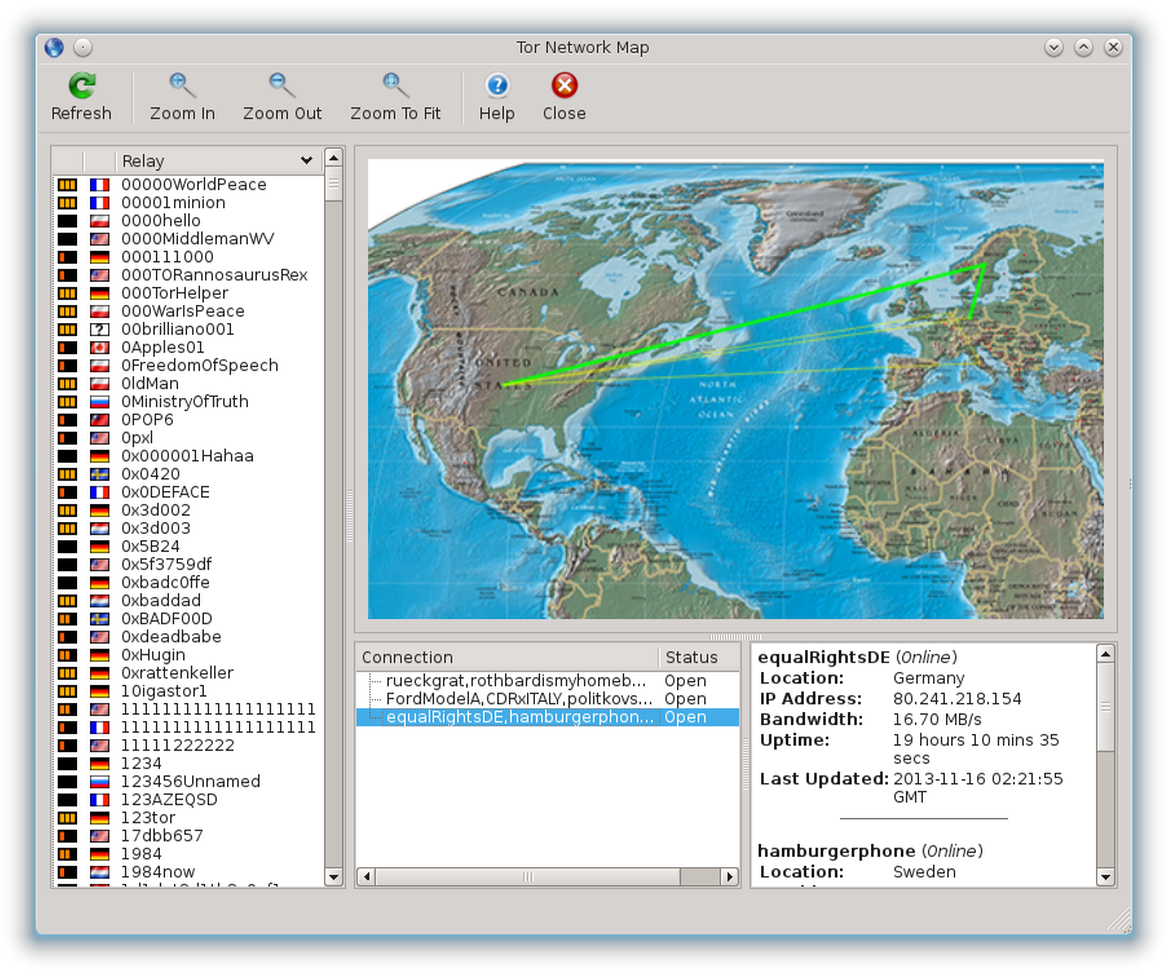Click the Refresh toolbar button
Image resolution: width=1167 pixels, height=972 pixels.
81,97
